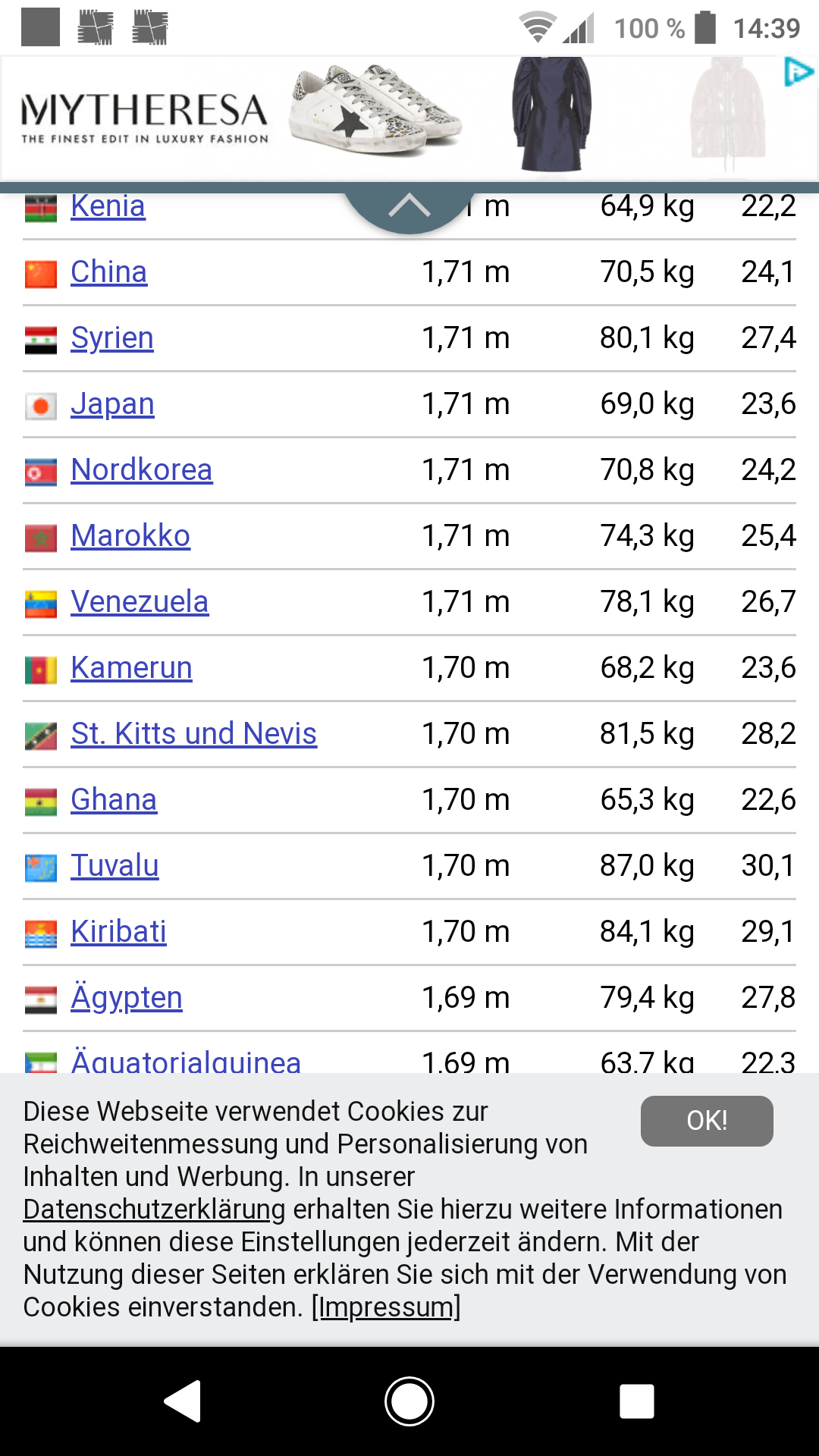The image size is (819, 1456).
Task: Open the Datenschutzerklärung link
Action: click(154, 1209)
